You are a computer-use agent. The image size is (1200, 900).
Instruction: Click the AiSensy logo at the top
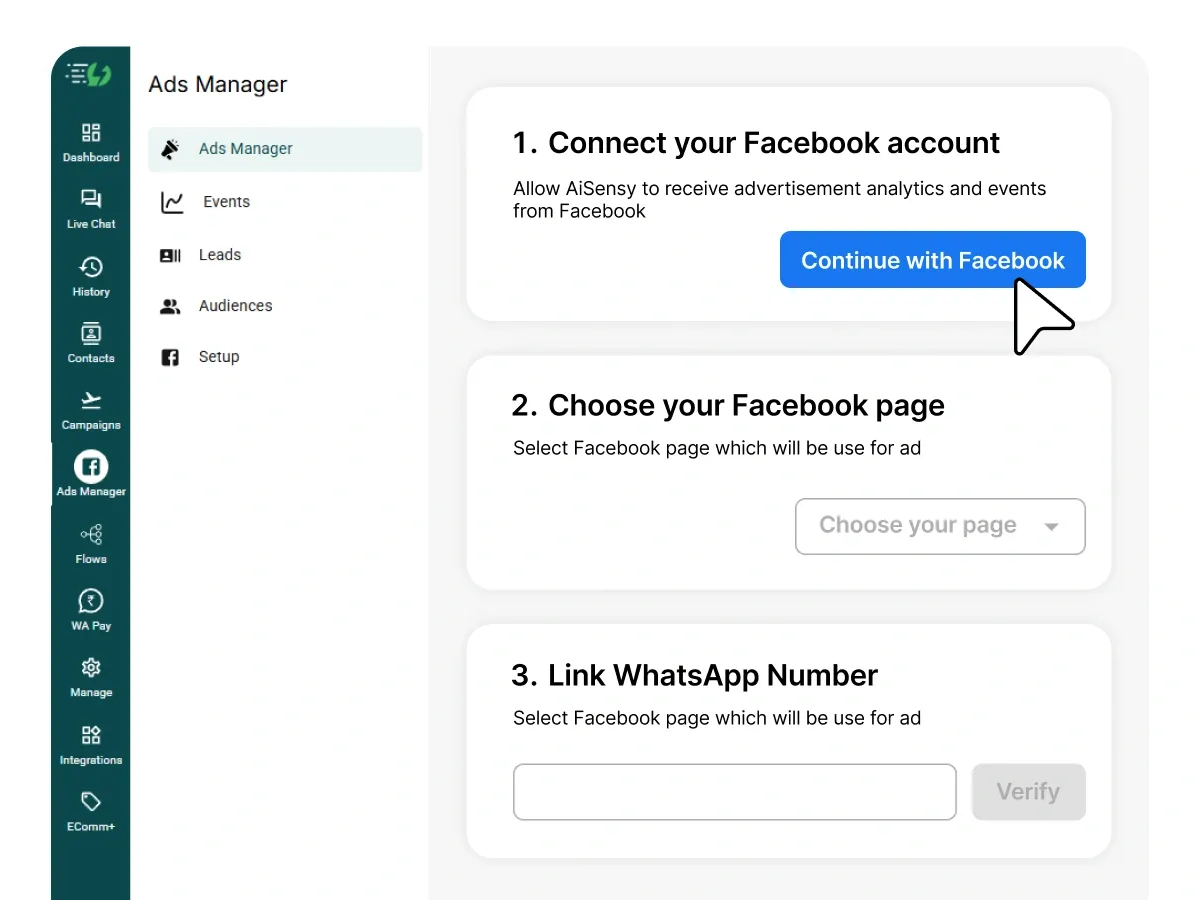pos(90,72)
